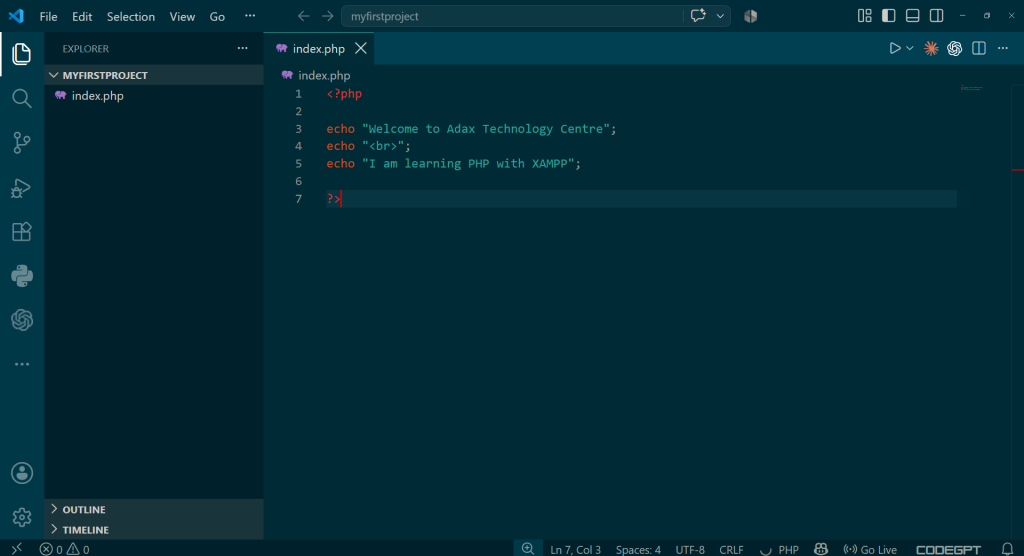
Task: Open the Edit menu
Action: click(82, 16)
